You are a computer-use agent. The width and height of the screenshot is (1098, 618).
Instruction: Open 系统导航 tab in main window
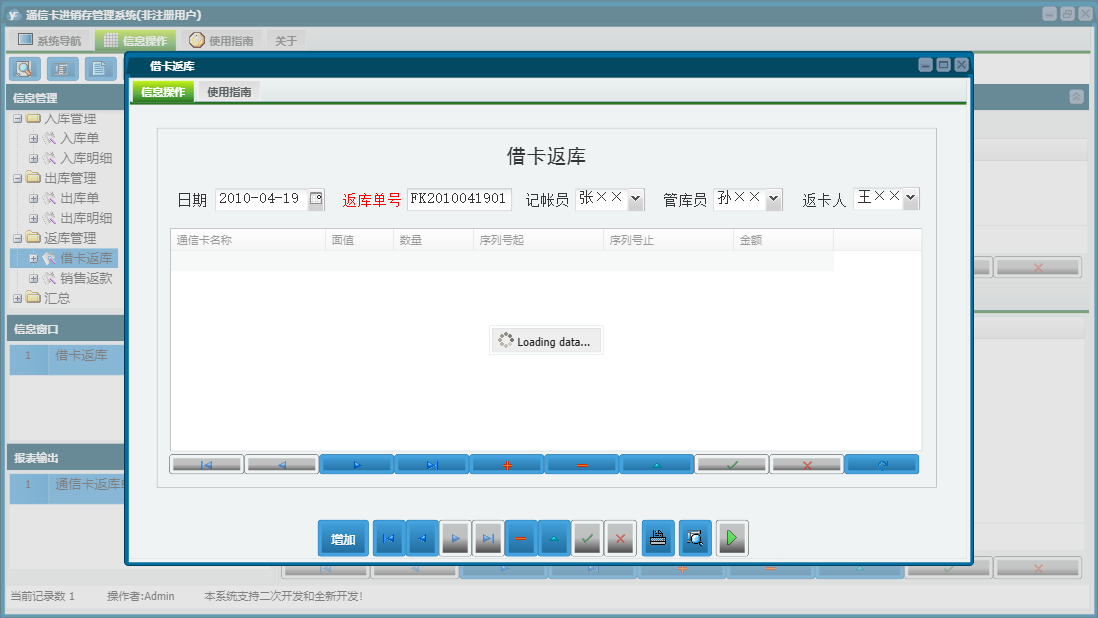(x=50, y=41)
